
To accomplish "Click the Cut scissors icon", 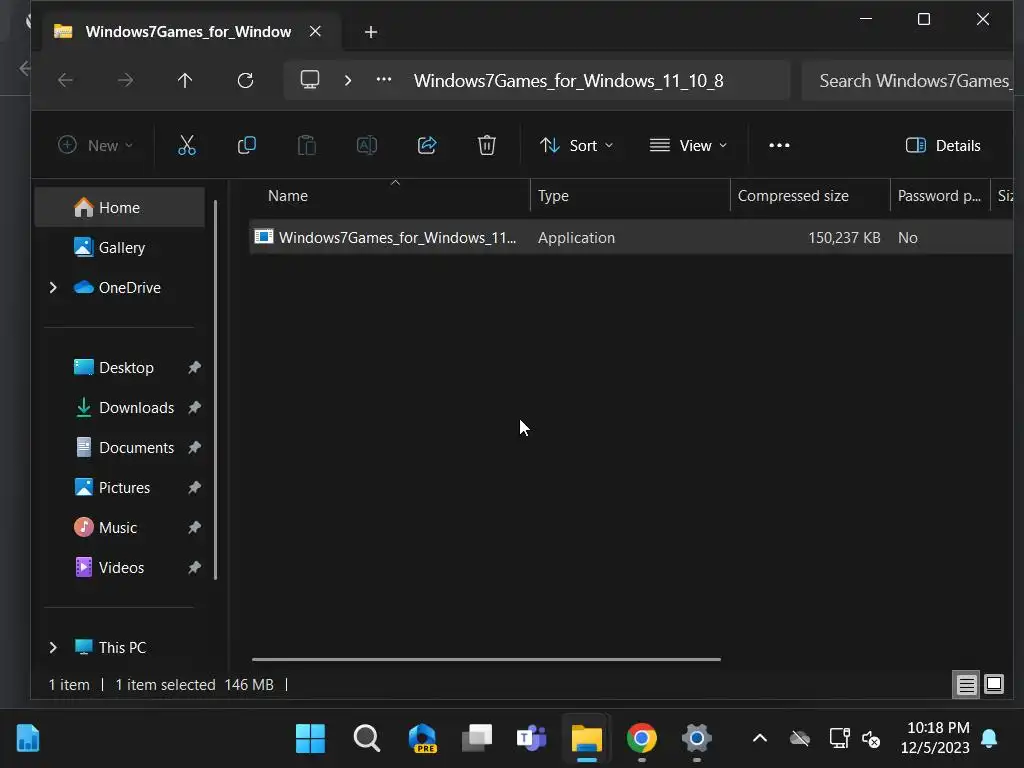I will 187,145.
